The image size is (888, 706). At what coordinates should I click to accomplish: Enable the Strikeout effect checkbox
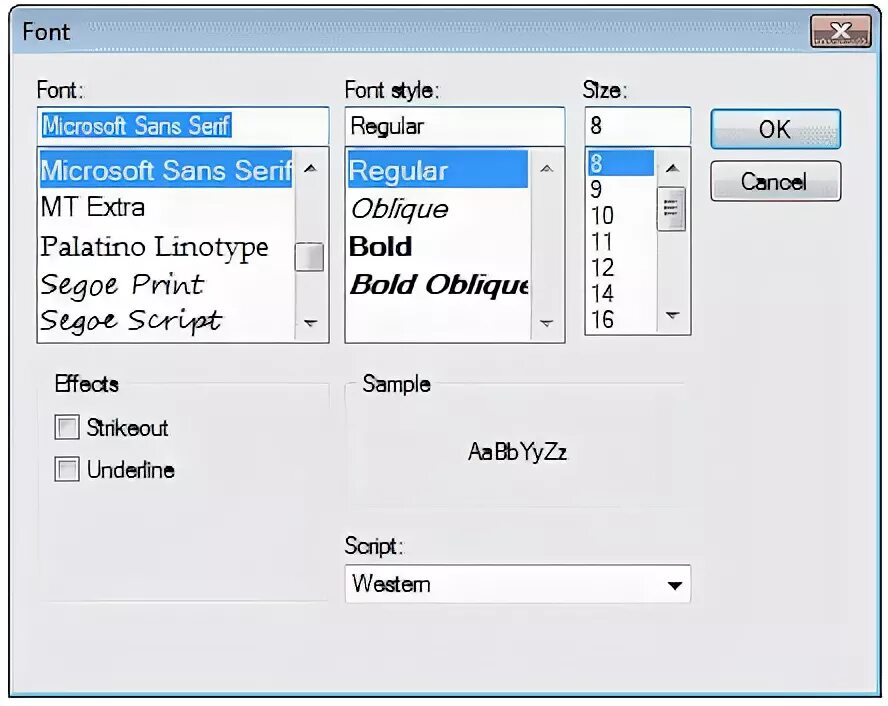coord(67,427)
